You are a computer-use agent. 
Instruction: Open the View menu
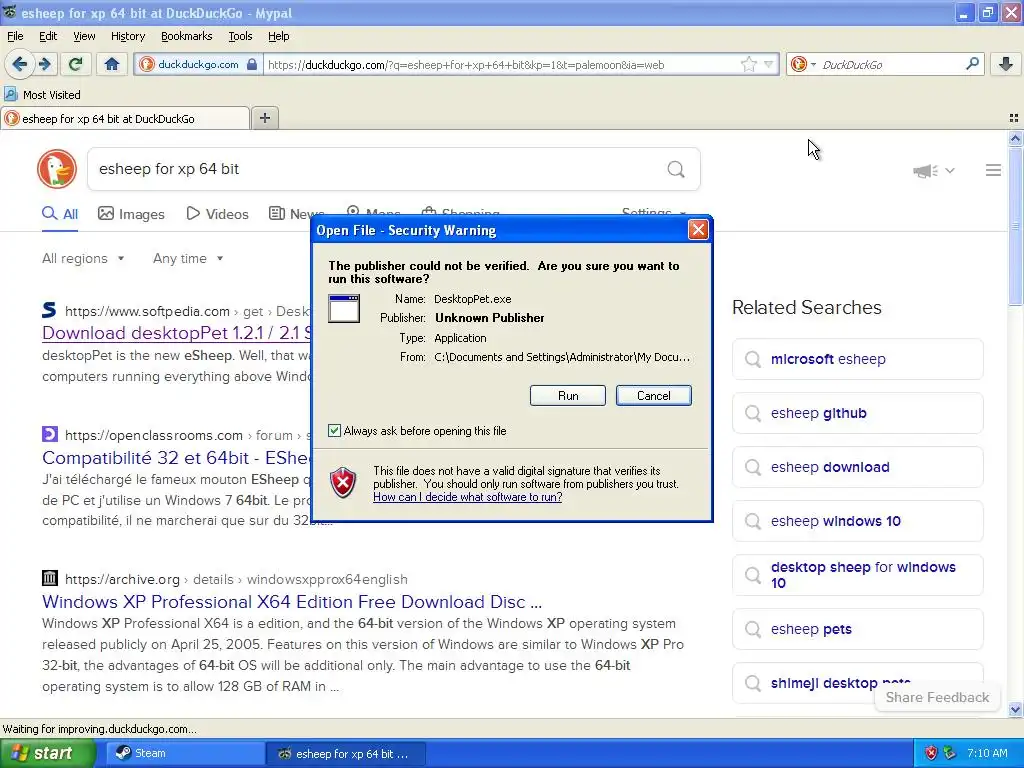[84, 36]
